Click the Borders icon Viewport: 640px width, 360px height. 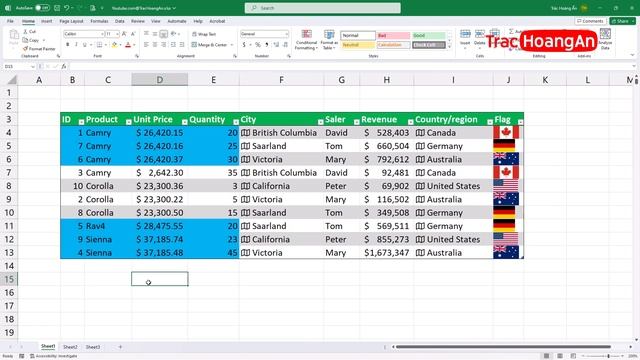(x=99, y=44)
